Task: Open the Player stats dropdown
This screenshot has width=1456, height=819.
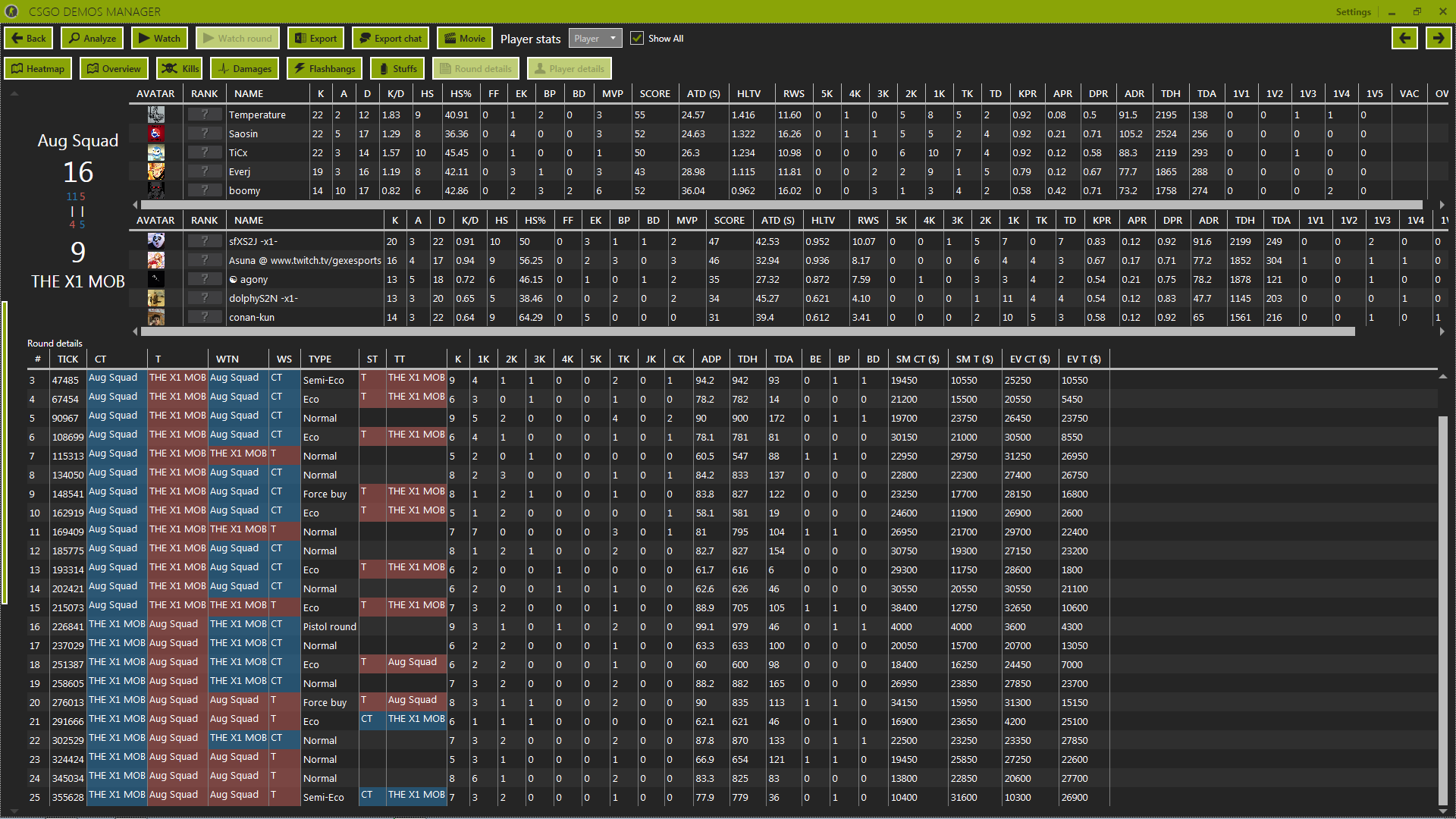Action: coord(595,38)
